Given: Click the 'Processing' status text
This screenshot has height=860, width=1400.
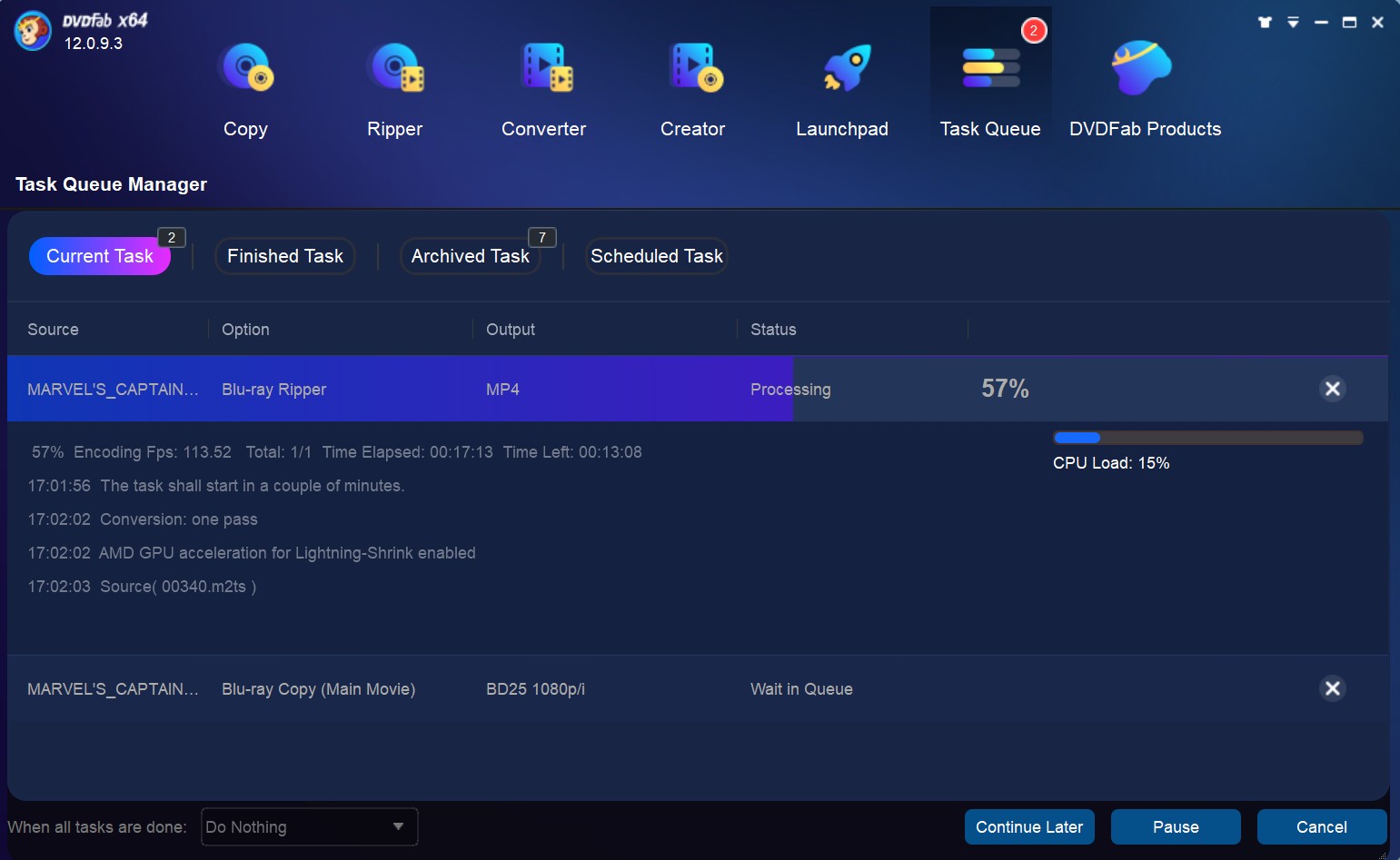Looking at the screenshot, I should pos(790,390).
